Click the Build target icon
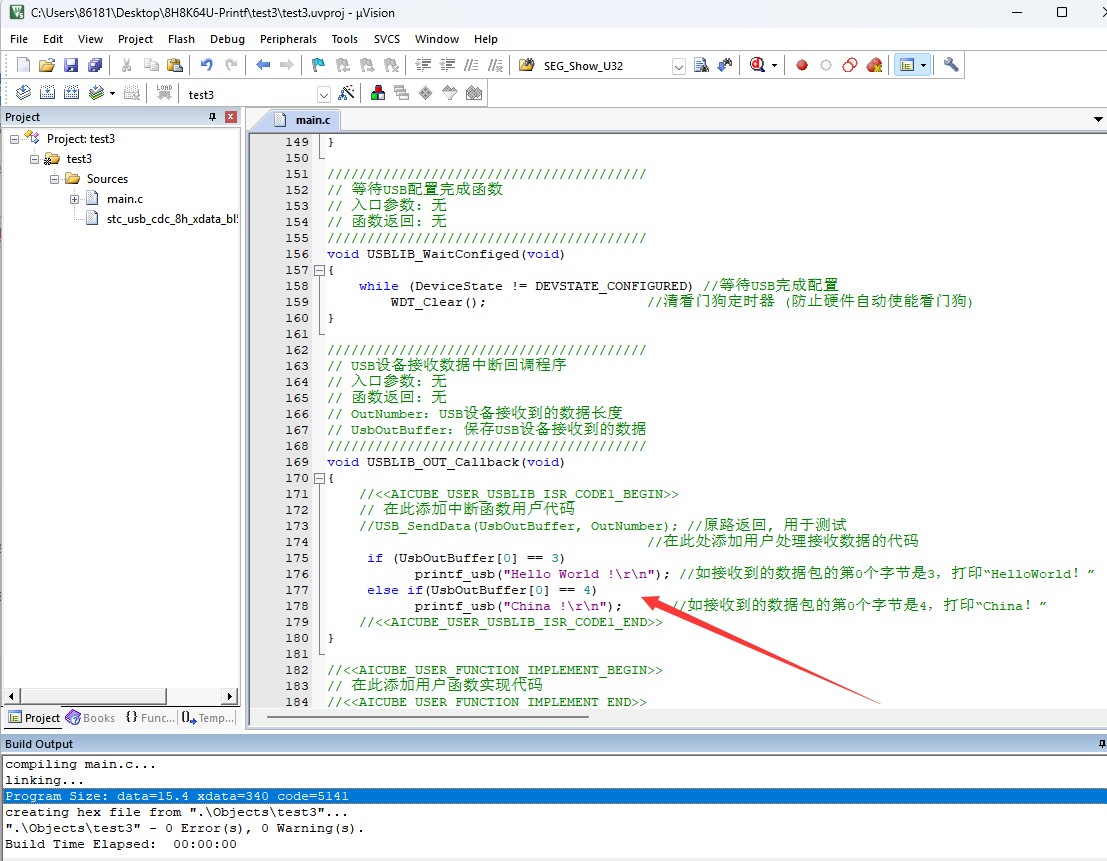This screenshot has height=861, width=1107. click(x=47, y=92)
